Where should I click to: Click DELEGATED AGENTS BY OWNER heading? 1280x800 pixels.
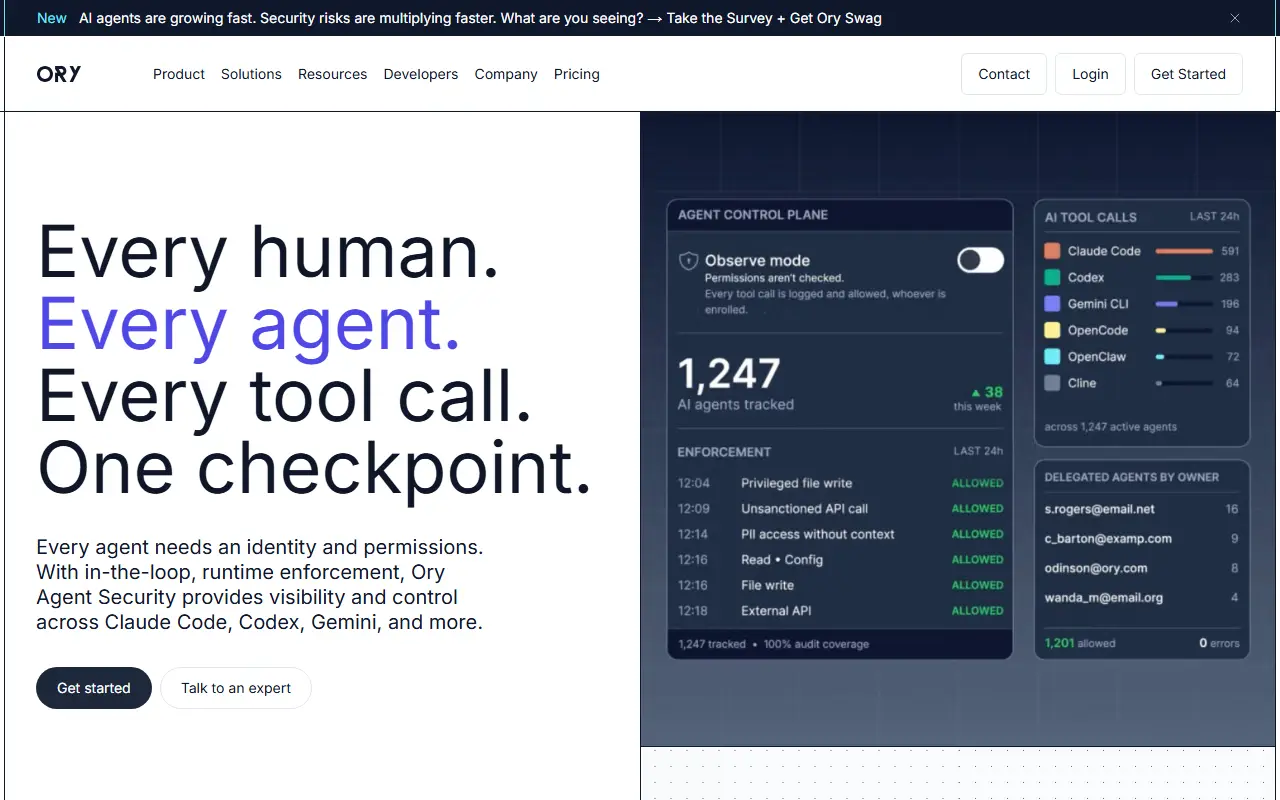(x=1132, y=477)
